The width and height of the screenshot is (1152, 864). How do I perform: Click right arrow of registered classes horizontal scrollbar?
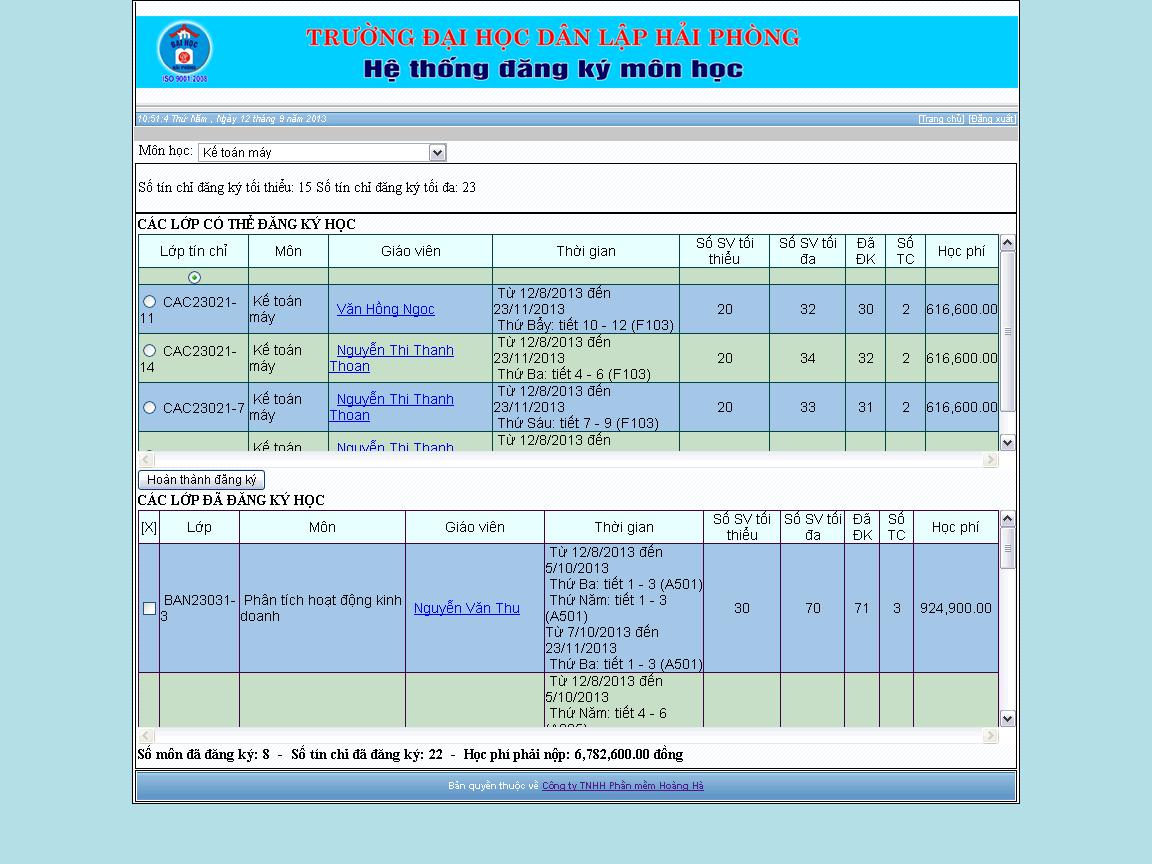(x=990, y=735)
